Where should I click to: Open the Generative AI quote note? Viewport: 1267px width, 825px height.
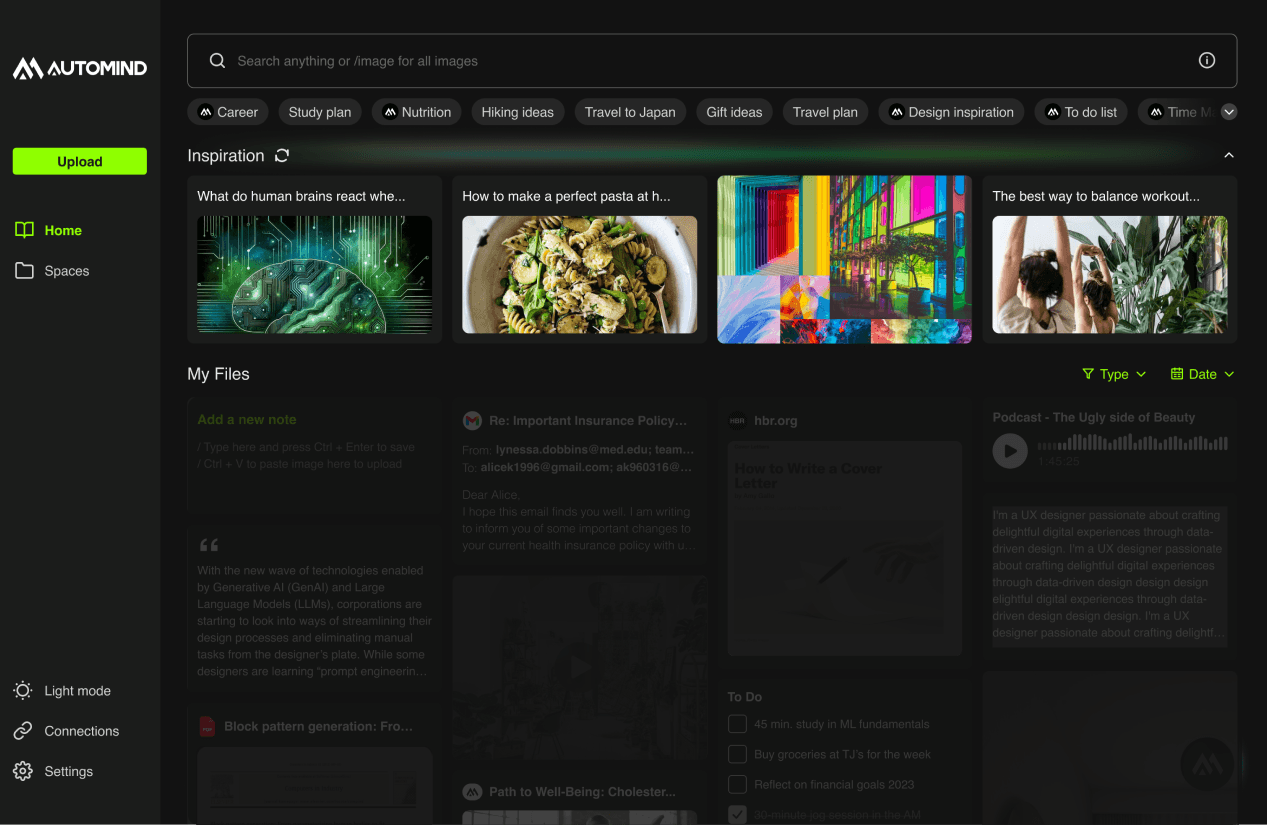[x=314, y=610]
